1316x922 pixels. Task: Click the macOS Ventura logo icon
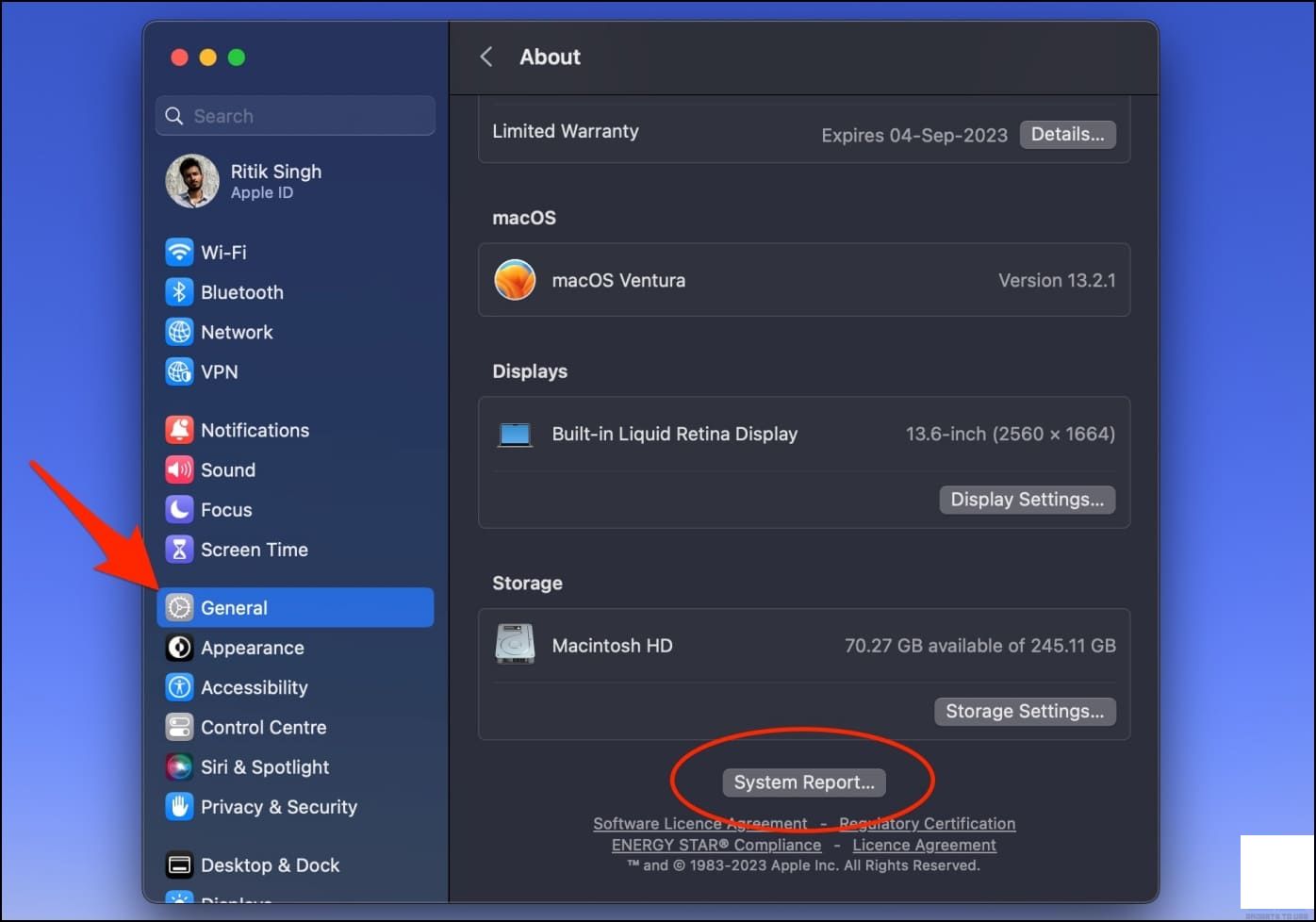pos(515,280)
